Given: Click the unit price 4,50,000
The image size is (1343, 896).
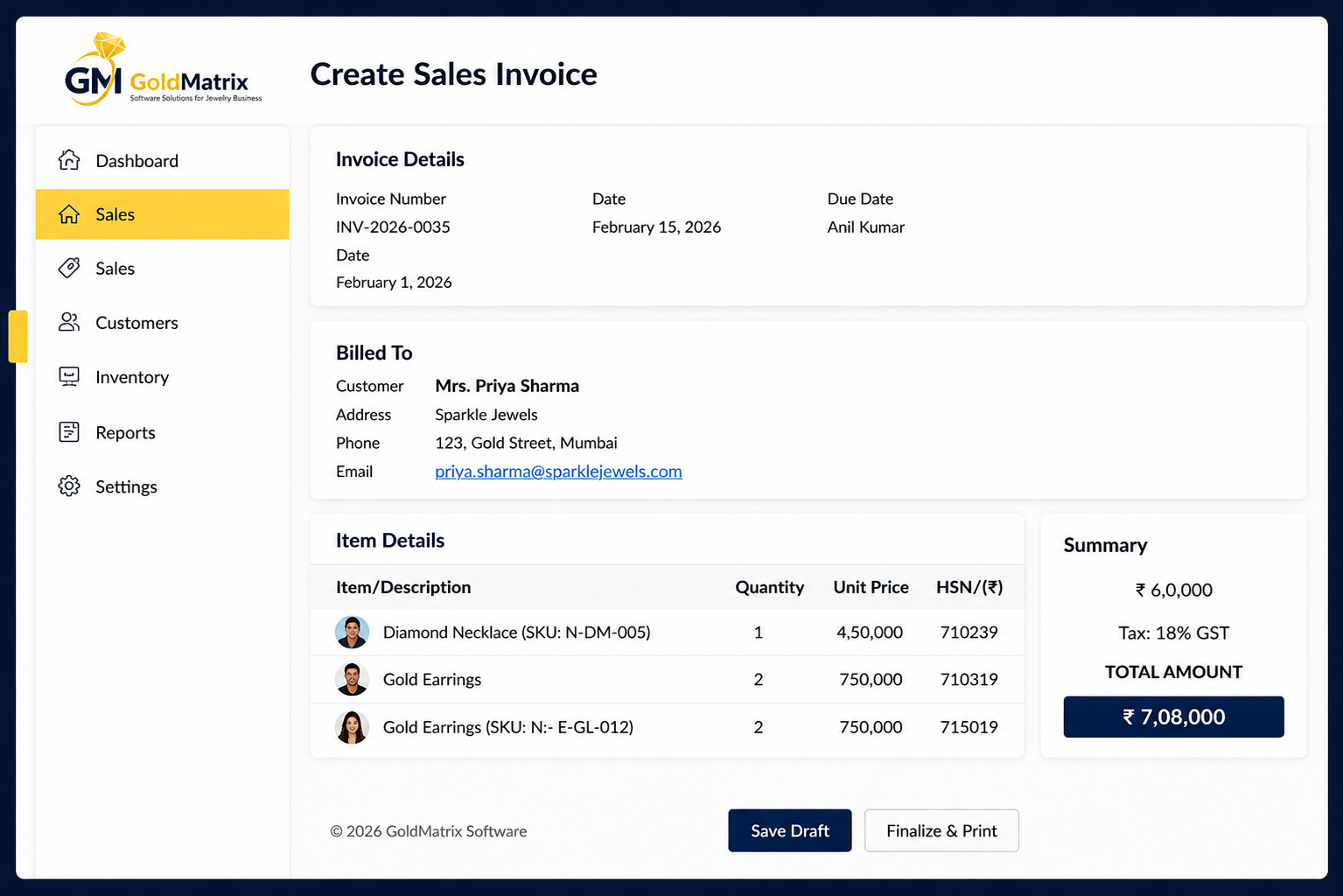Looking at the screenshot, I should click(870, 632).
